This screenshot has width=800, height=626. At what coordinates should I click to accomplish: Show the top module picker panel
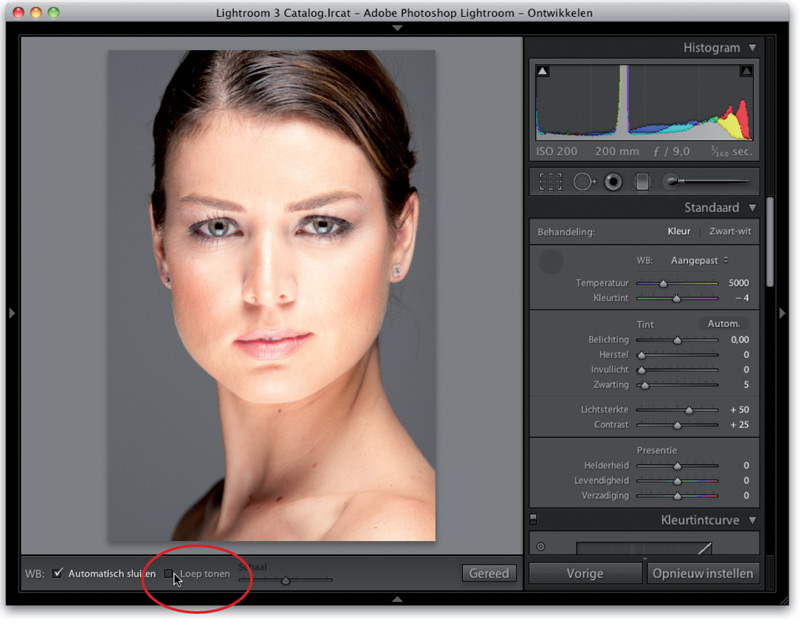pyautogui.click(x=397, y=28)
